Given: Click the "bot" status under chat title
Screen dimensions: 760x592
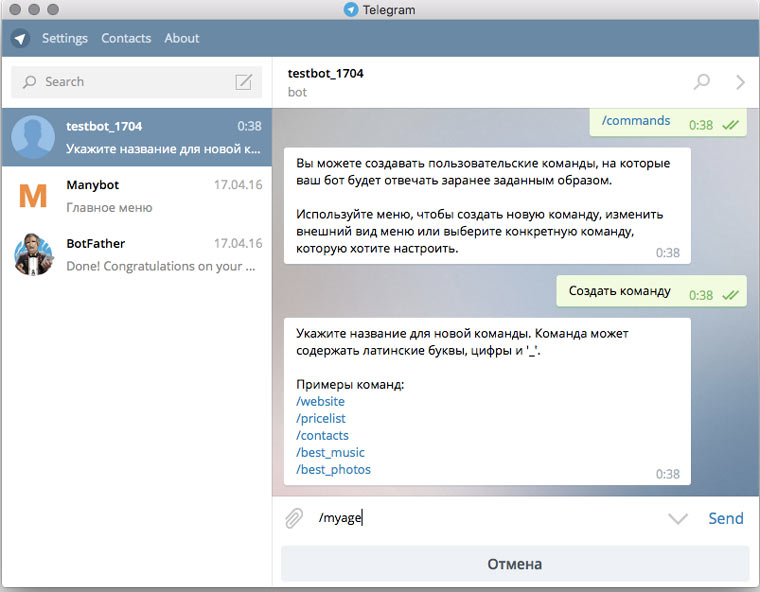Looking at the screenshot, I should coord(297,92).
